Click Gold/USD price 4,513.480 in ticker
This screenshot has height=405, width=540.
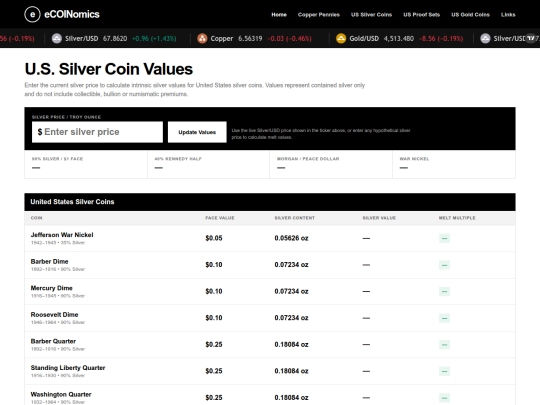(399, 38)
